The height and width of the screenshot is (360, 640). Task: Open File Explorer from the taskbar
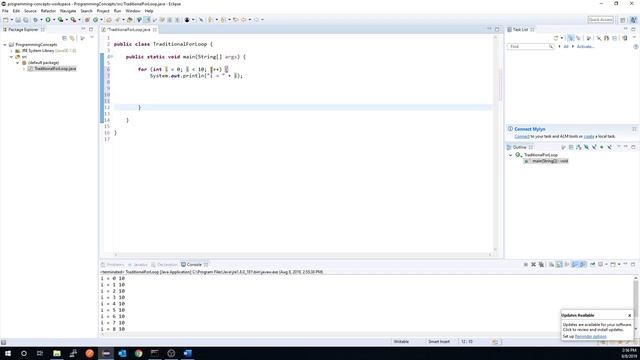[x=57, y=353]
